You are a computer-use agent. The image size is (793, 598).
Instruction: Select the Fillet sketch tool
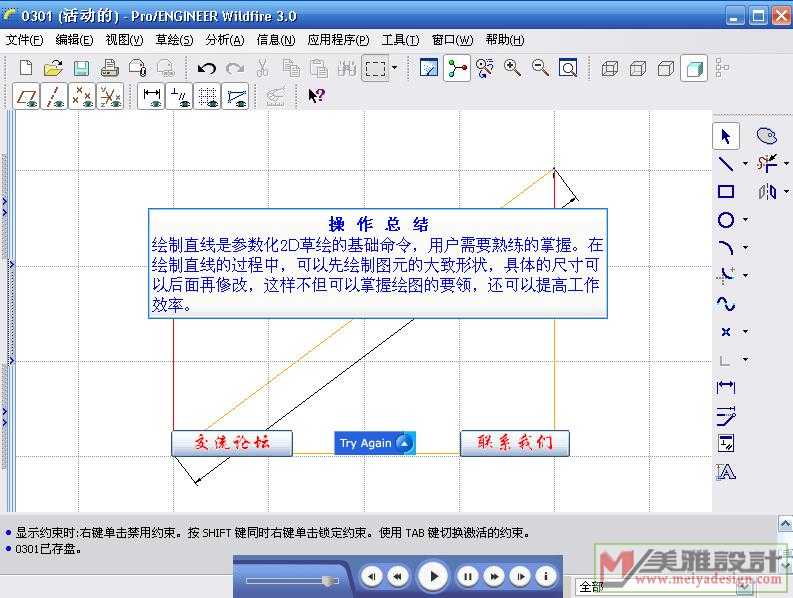point(726,275)
